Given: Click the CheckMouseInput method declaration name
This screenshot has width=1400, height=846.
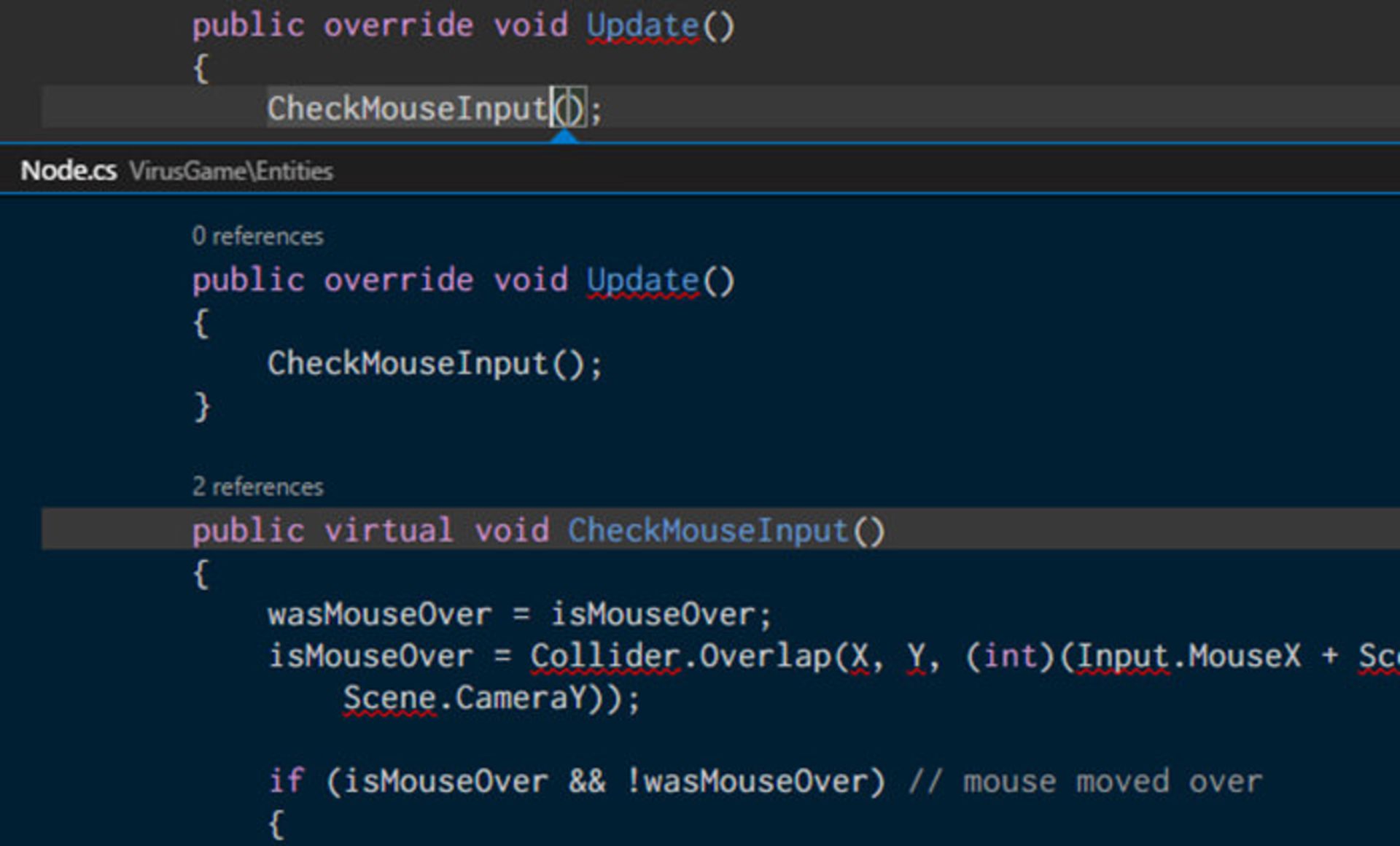Looking at the screenshot, I should 709,530.
